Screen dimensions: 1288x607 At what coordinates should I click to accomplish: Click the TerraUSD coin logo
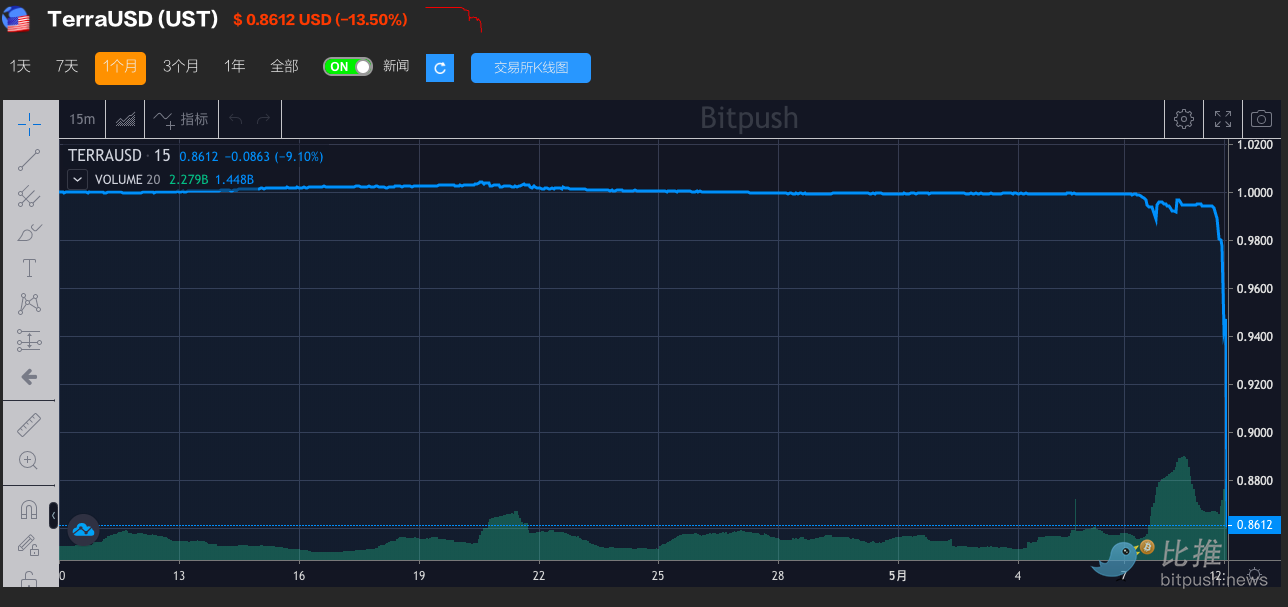(x=17, y=19)
